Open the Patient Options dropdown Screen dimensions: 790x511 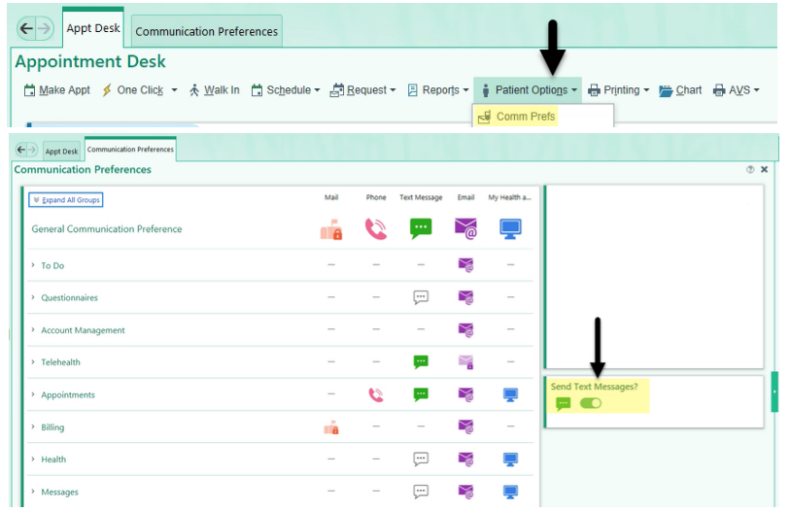point(529,90)
